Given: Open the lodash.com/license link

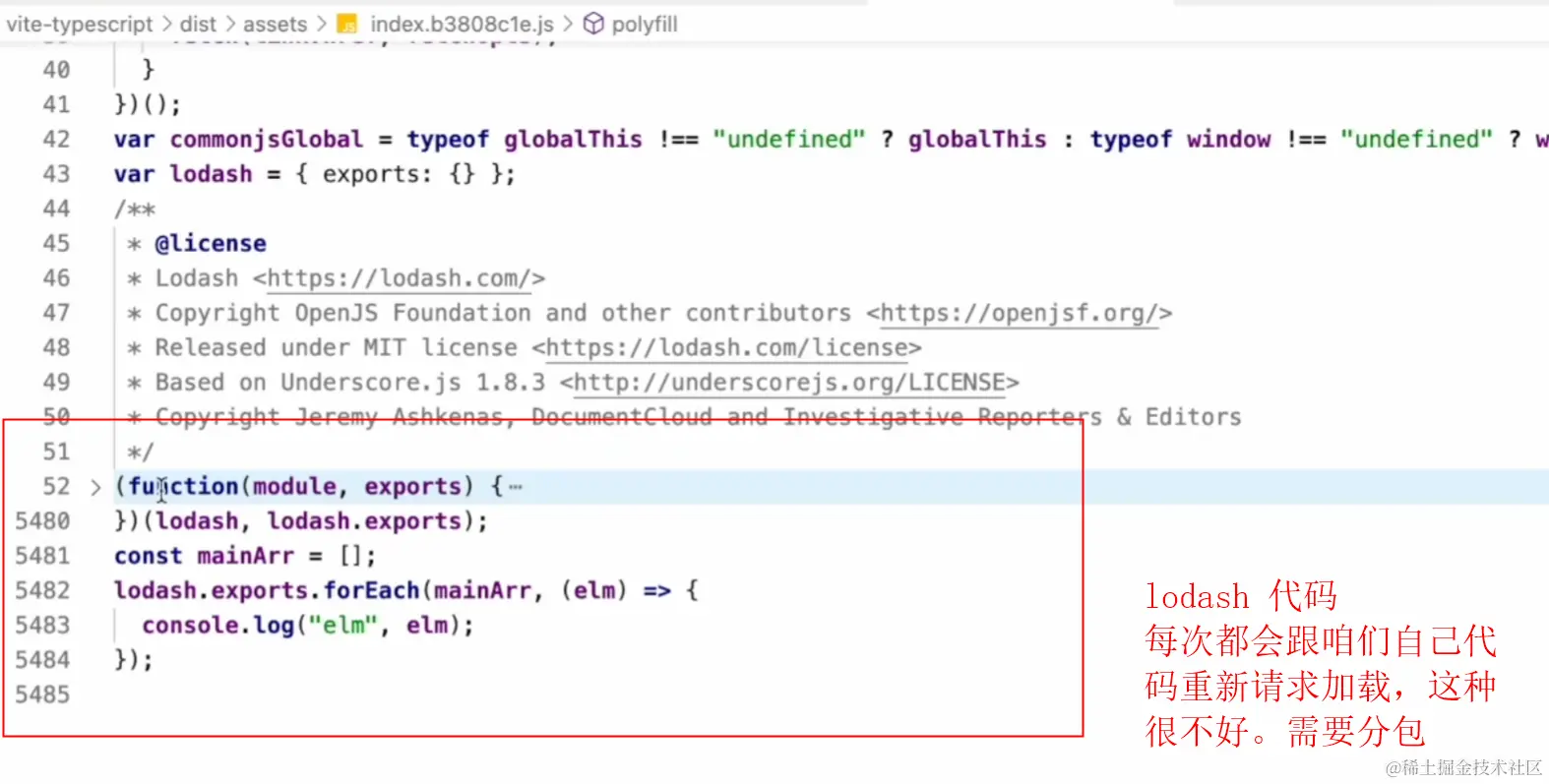Looking at the screenshot, I should point(726,347).
